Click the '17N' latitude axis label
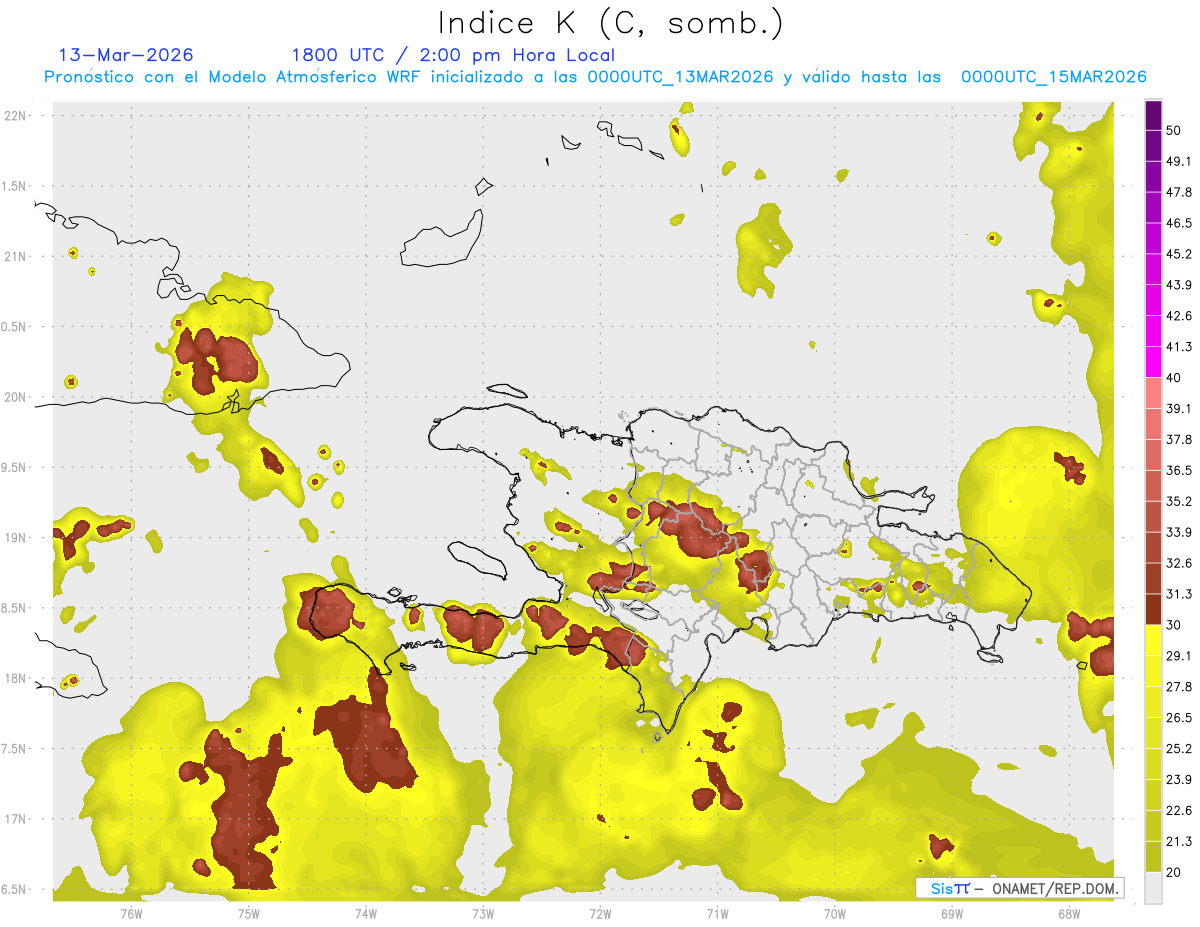This screenshot has width=1200, height=927. coord(16,819)
